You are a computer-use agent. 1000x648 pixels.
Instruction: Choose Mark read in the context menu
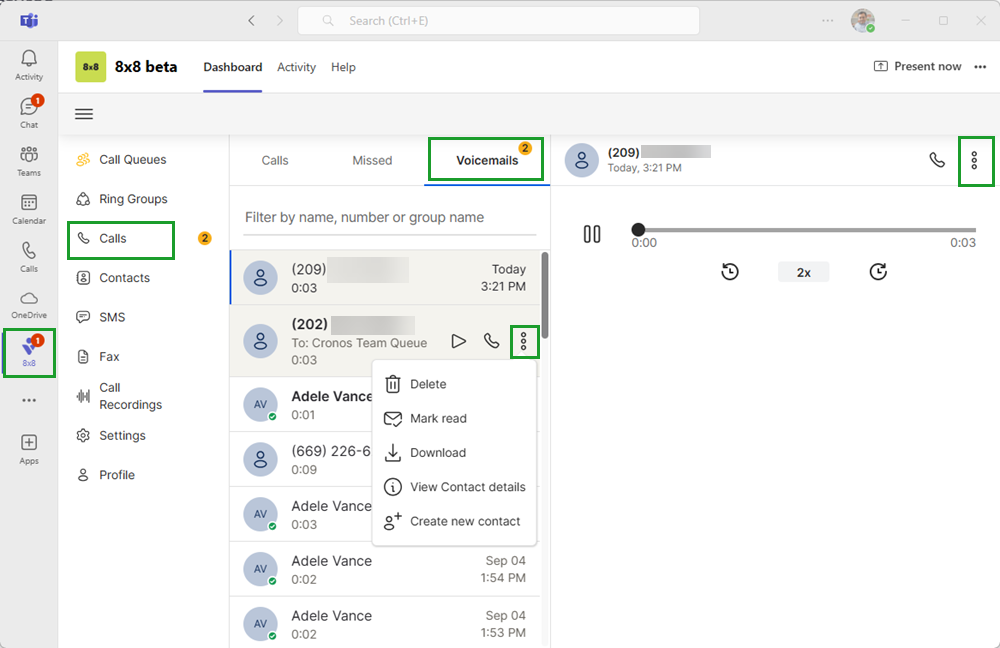click(x=438, y=419)
